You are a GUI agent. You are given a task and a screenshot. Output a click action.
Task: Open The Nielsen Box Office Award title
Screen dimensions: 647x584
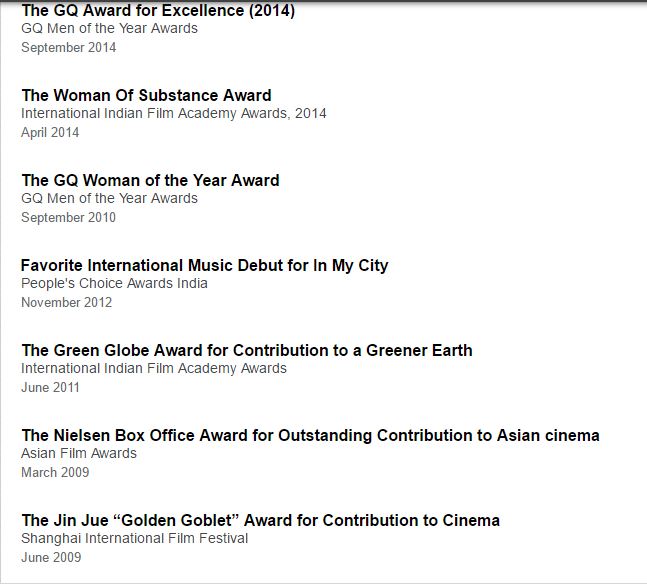[310, 436]
